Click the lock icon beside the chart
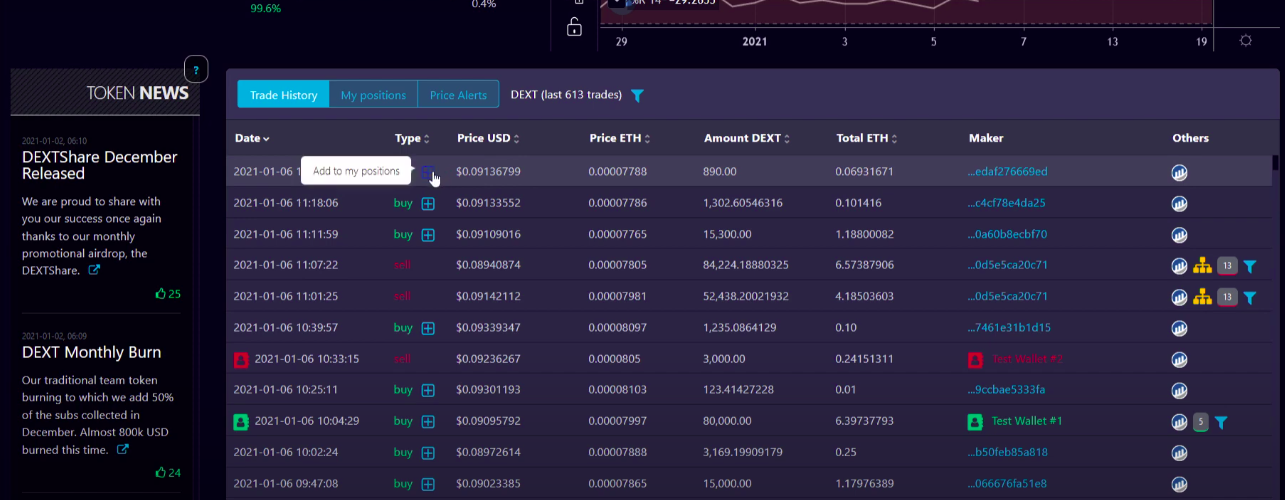 (x=574, y=27)
